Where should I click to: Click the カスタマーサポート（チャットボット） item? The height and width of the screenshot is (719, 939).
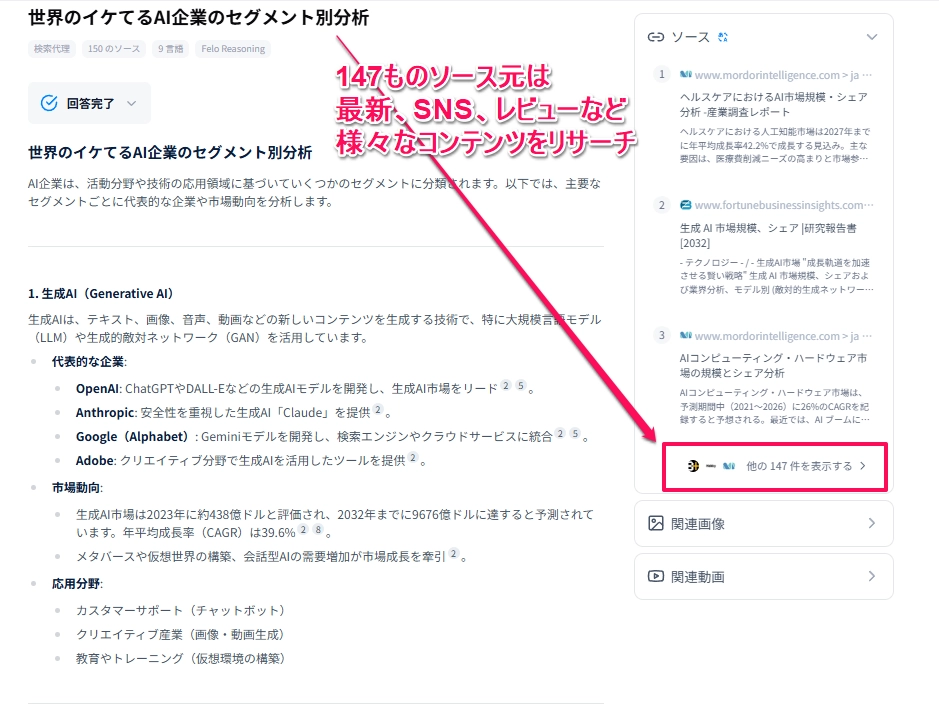coord(183,611)
